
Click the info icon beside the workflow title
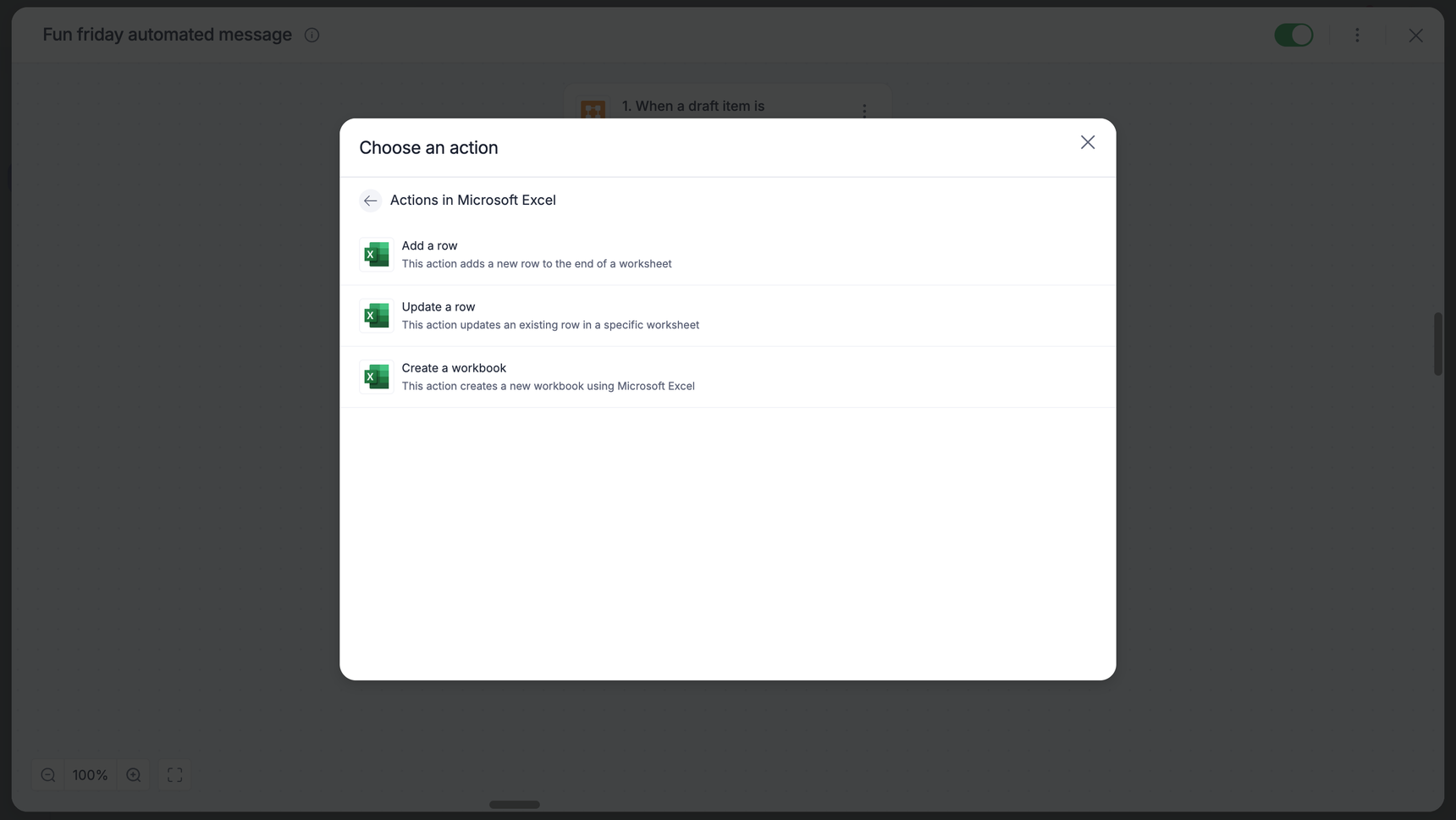pyautogui.click(x=312, y=36)
